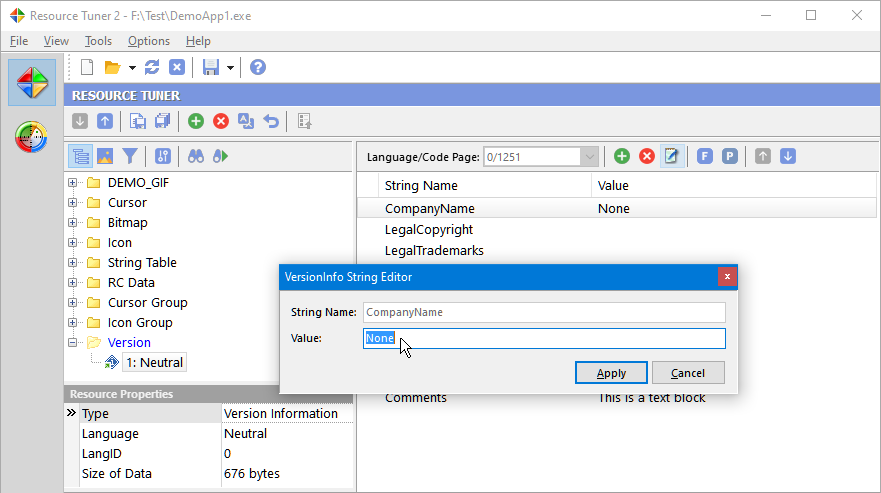Click the blue Undo arrow icon
881x493 pixels.
[x=271, y=121]
